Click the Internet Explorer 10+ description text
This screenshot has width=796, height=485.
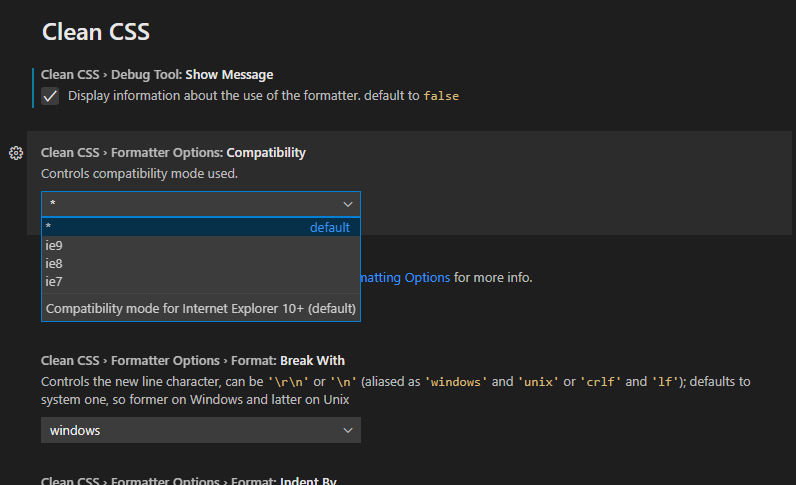tap(201, 308)
